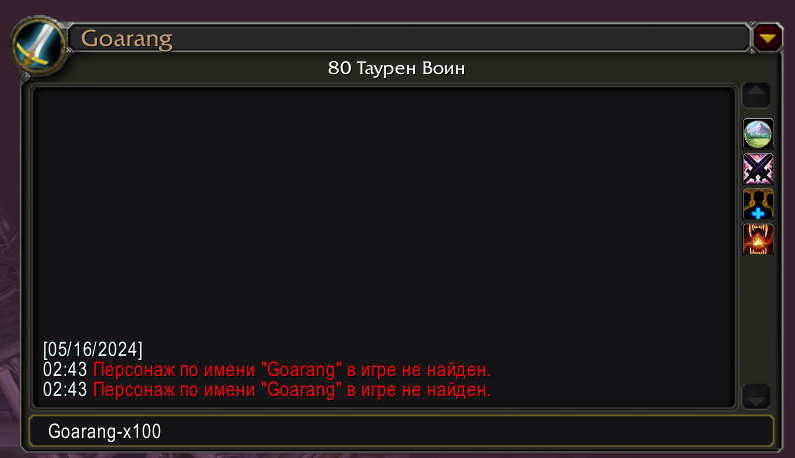This screenshot has width=795, height=458.
Task: Click the "80 Таурен Воин" character info line
Action: click(396, 68)
